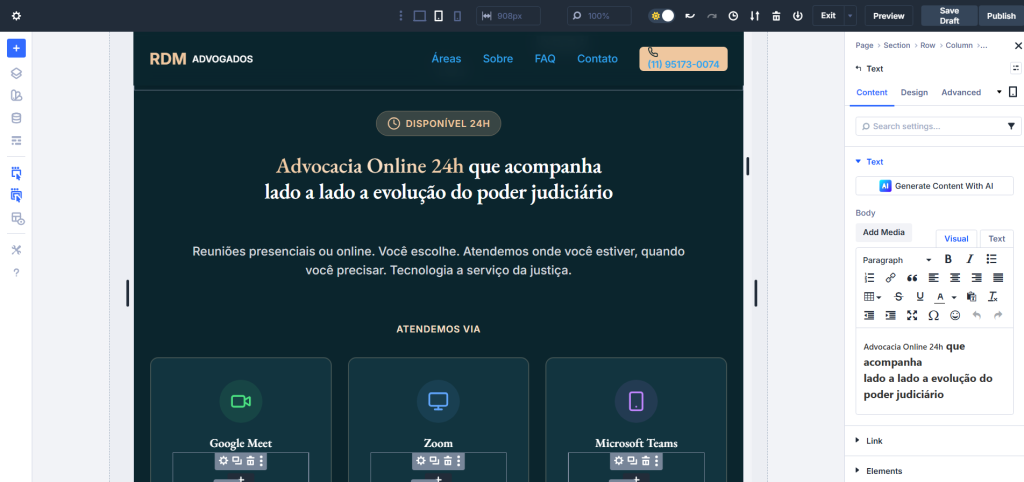This screenshot has width=1024, height=482.
Task: Click Generate Content With AI
Action: [935, 186]
